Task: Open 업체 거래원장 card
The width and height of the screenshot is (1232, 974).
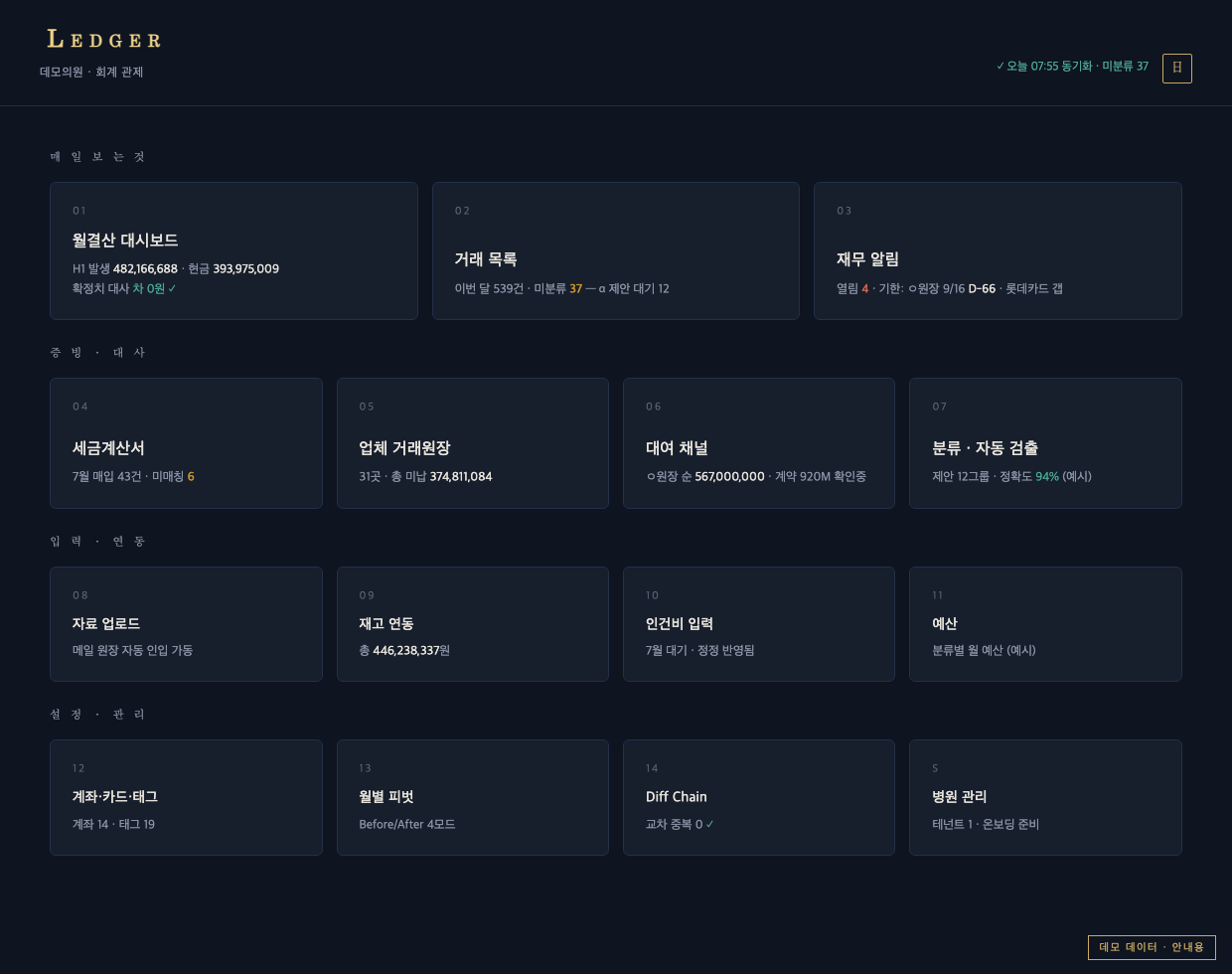Action: tap(473, 443)
